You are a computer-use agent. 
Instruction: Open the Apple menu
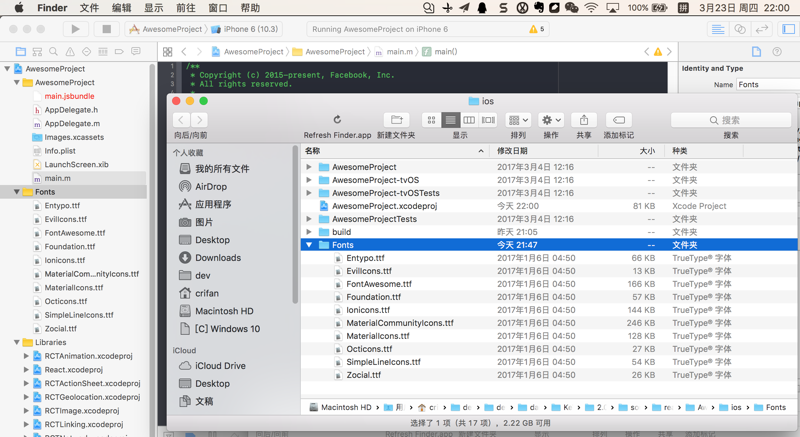coord(19,8)
